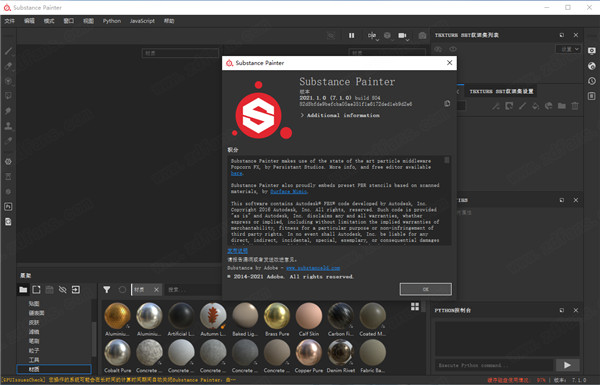Viewport: 600px width, 385px height.
Task: Open the 编辑 (Edit) menu
Action: coord(29,21)
